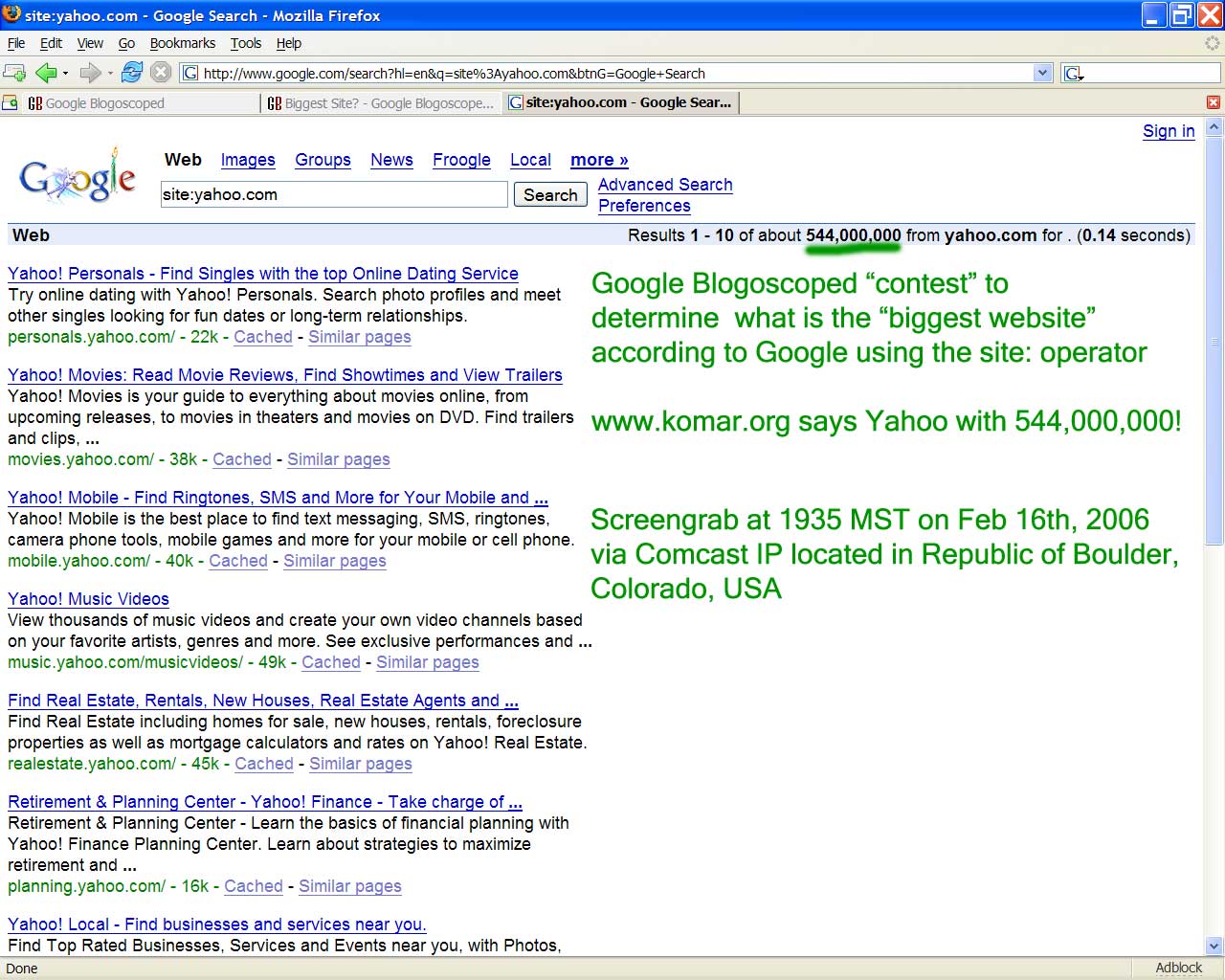Open the Yahoo! Movies result title
Image resolution: width=1225 pixels, height=980 pixels.
tap(285, 375)
